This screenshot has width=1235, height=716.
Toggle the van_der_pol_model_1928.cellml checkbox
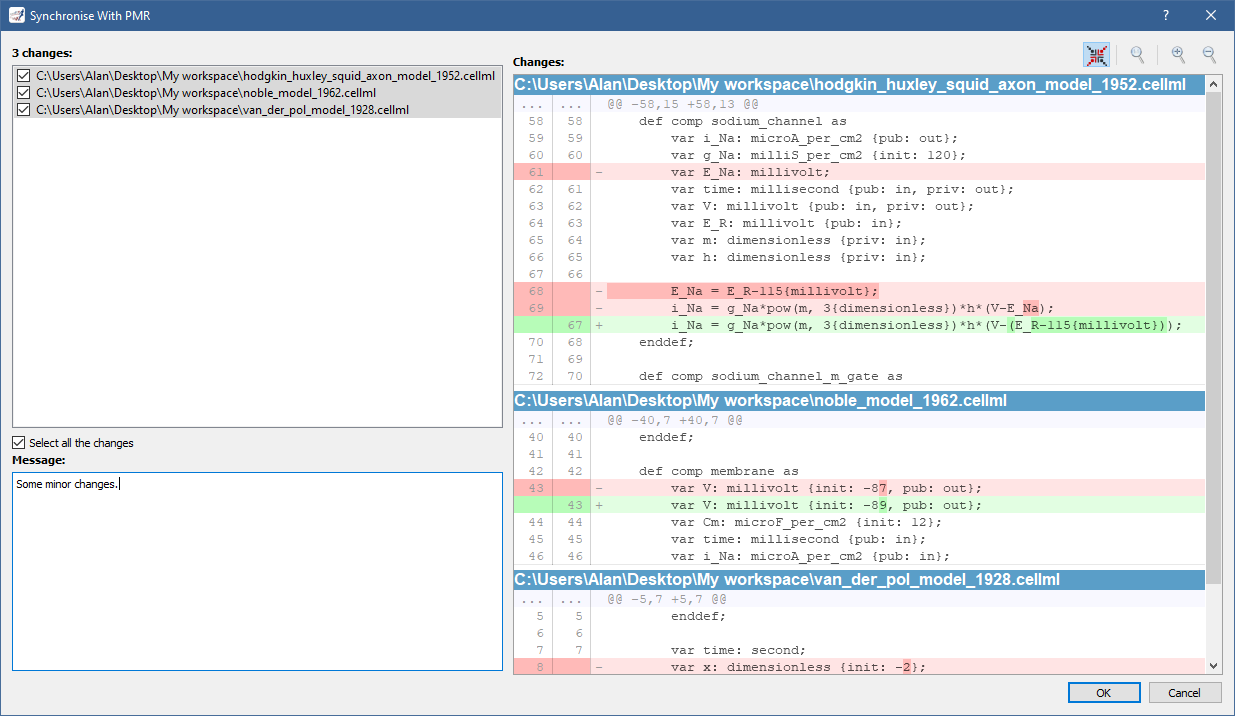coord(24,110)
